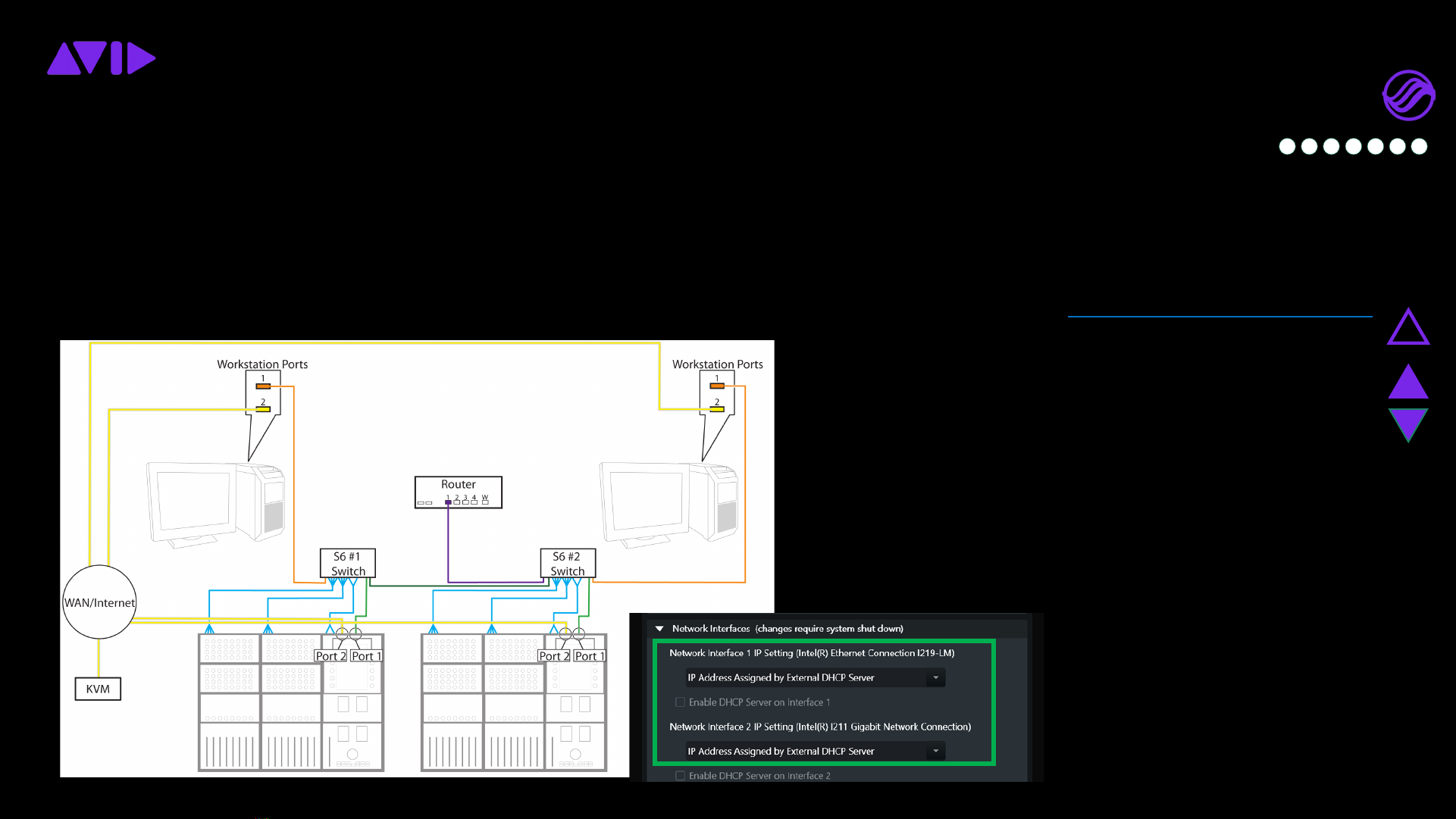Click Port 1 label under S6 #1
Image resolution: width=1456 pixels, height=819 pixels.
click(366, 656)
